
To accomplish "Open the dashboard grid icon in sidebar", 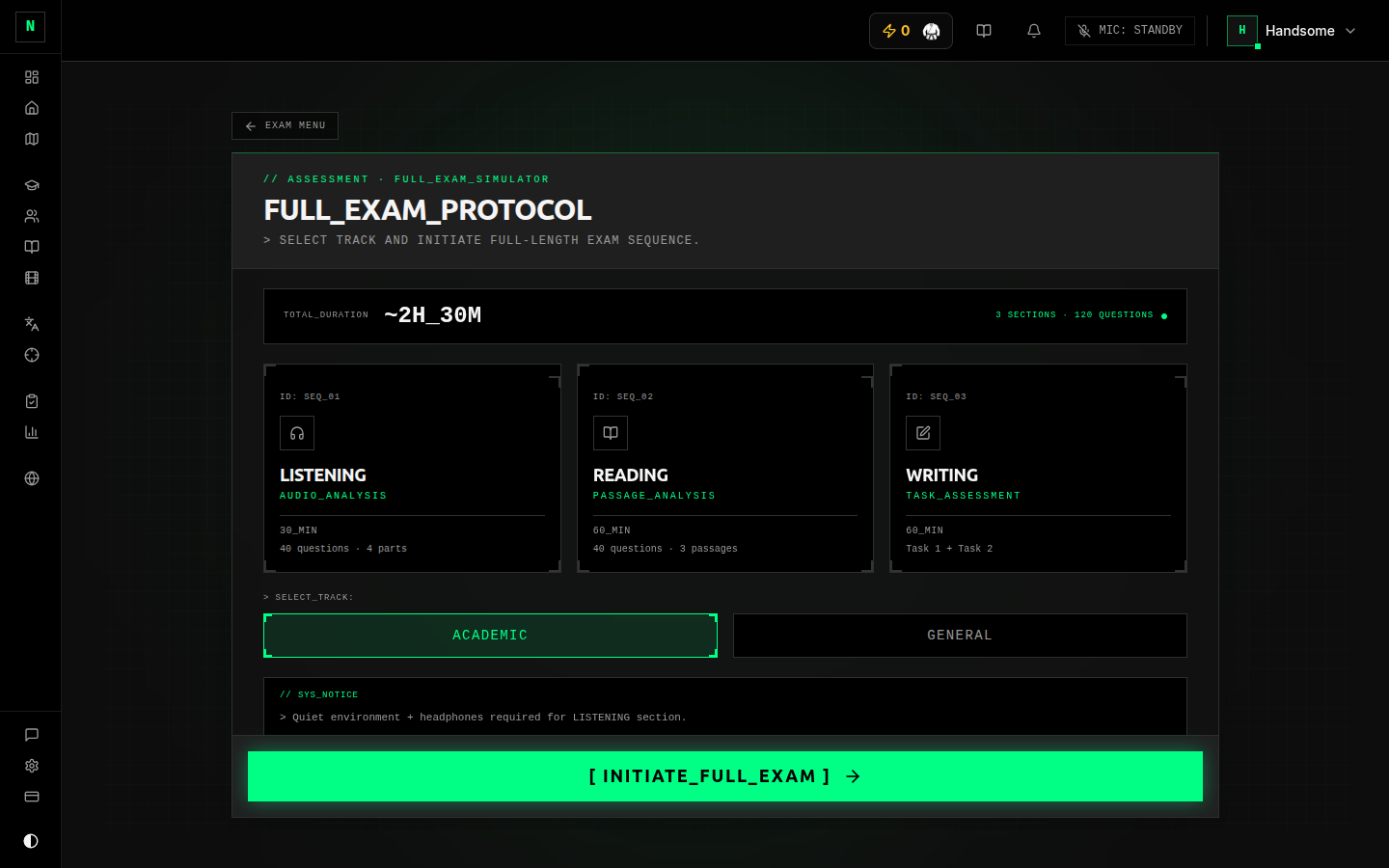I will point(32,77).
